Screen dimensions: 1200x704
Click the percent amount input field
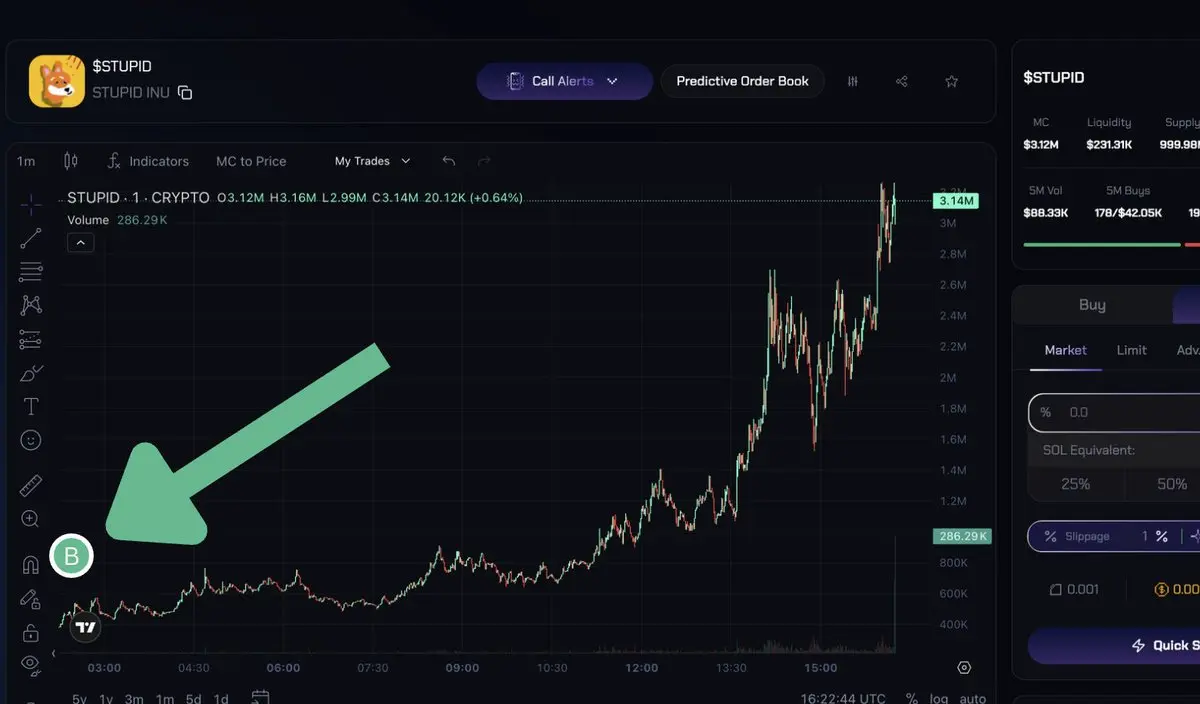tap(1114, 412)
